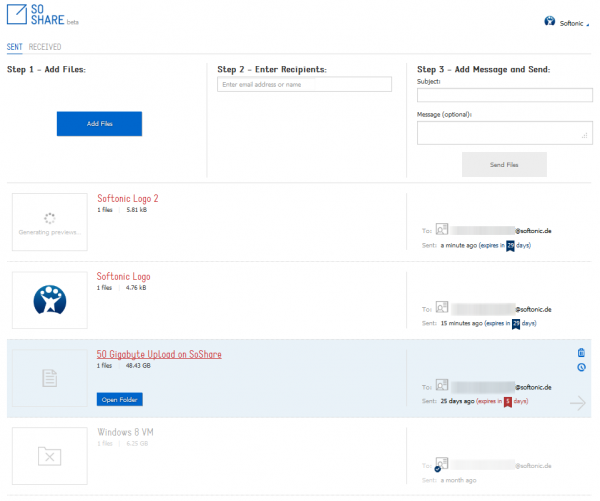This screenshot has width=600, height=501.
Task: Click the Softonic user avatar icon
Action: click(549, 20)
